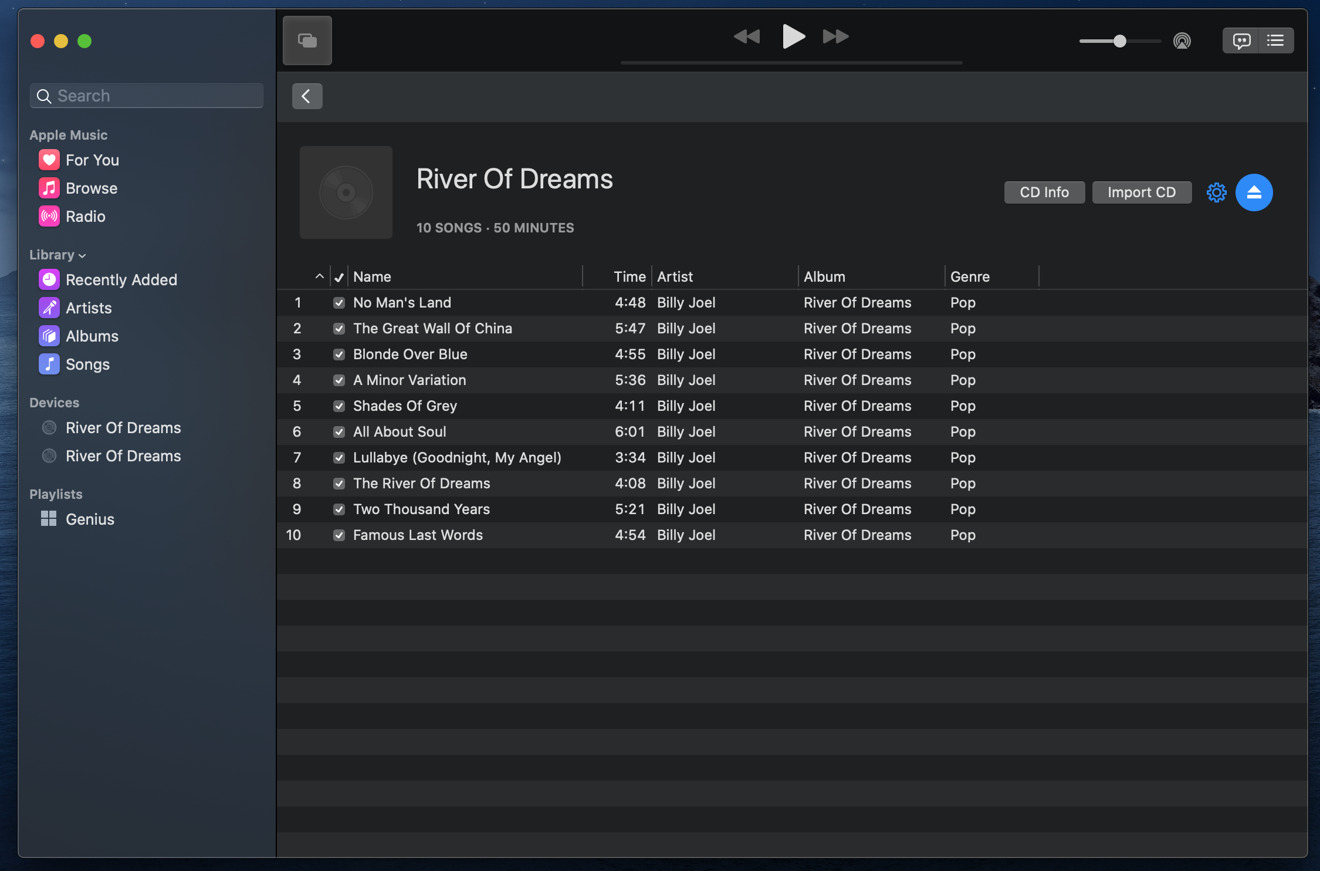Click the 6:01 time value
Image resolution: width=1320 pixels, height=871 pixels.
[630, 432]
